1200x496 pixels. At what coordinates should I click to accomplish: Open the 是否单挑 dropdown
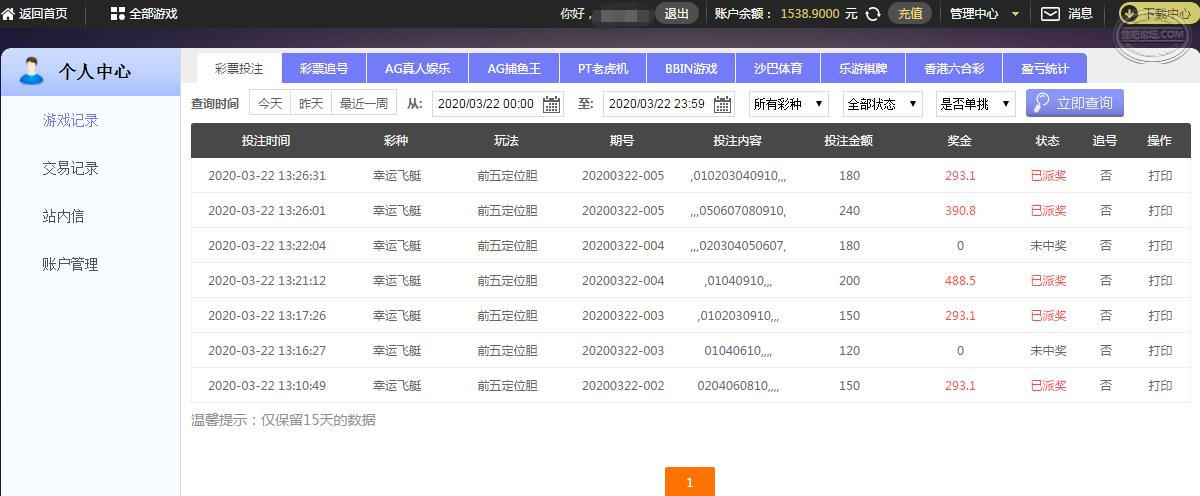(x=976, y=103)
